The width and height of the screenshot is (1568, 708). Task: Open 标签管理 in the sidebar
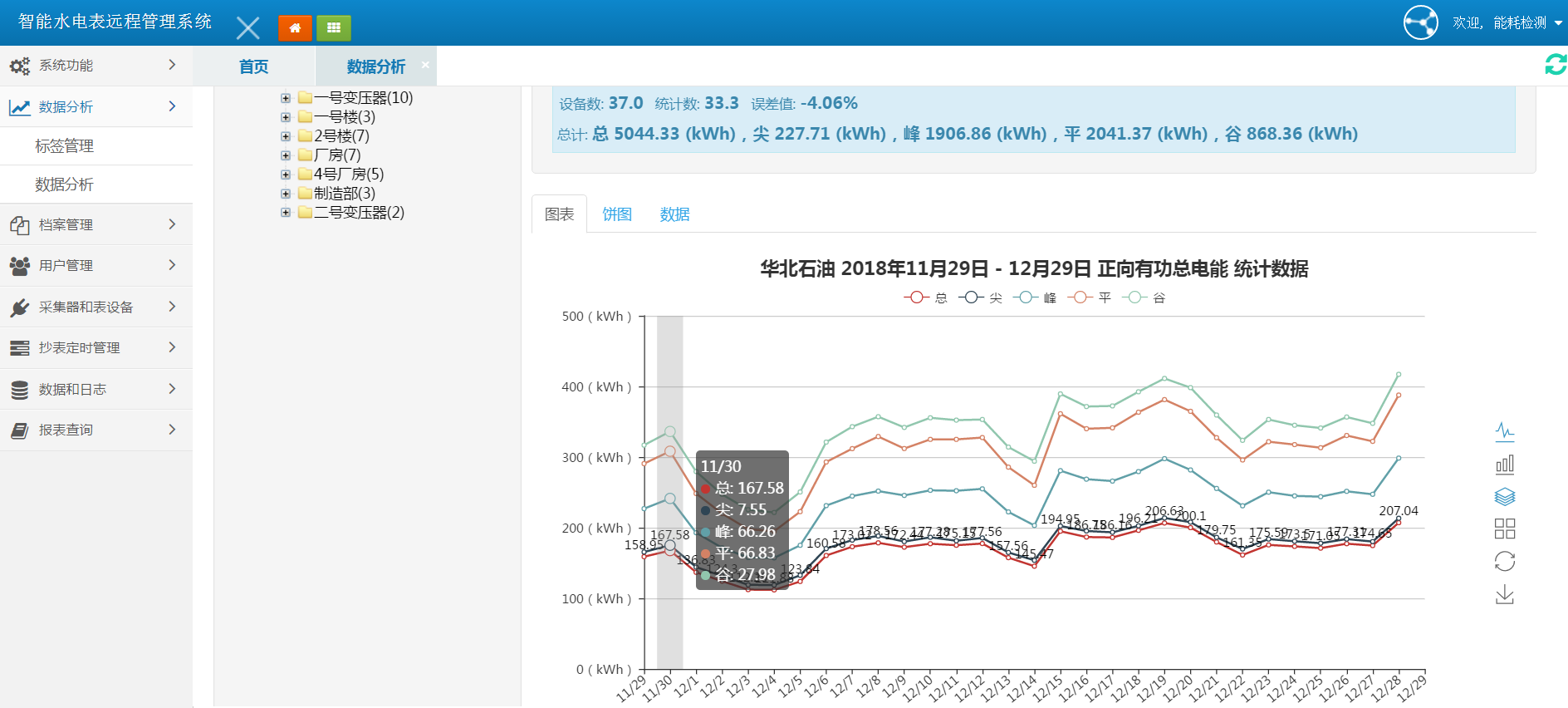(64, 146)
